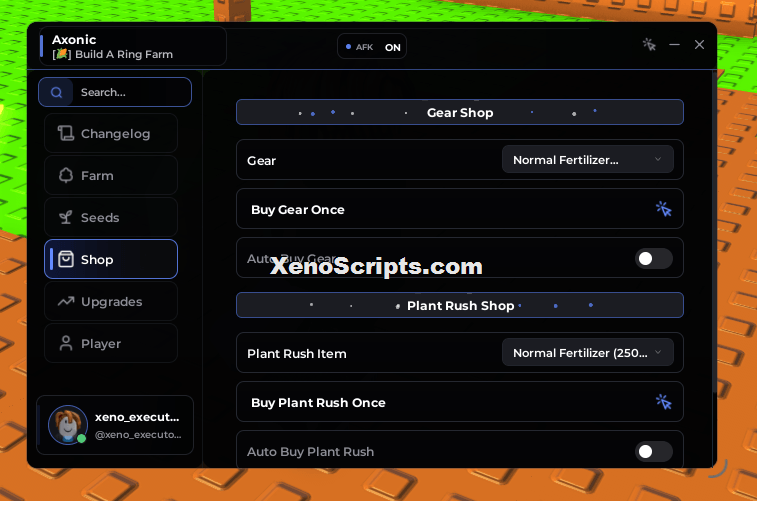
Task: Focus the Search... input field
Action: pyautogui.click(x=115, y=92)
